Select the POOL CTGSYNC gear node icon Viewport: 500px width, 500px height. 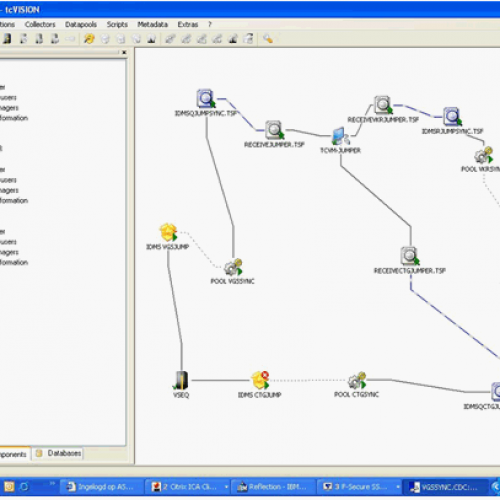tap(357, 381)
